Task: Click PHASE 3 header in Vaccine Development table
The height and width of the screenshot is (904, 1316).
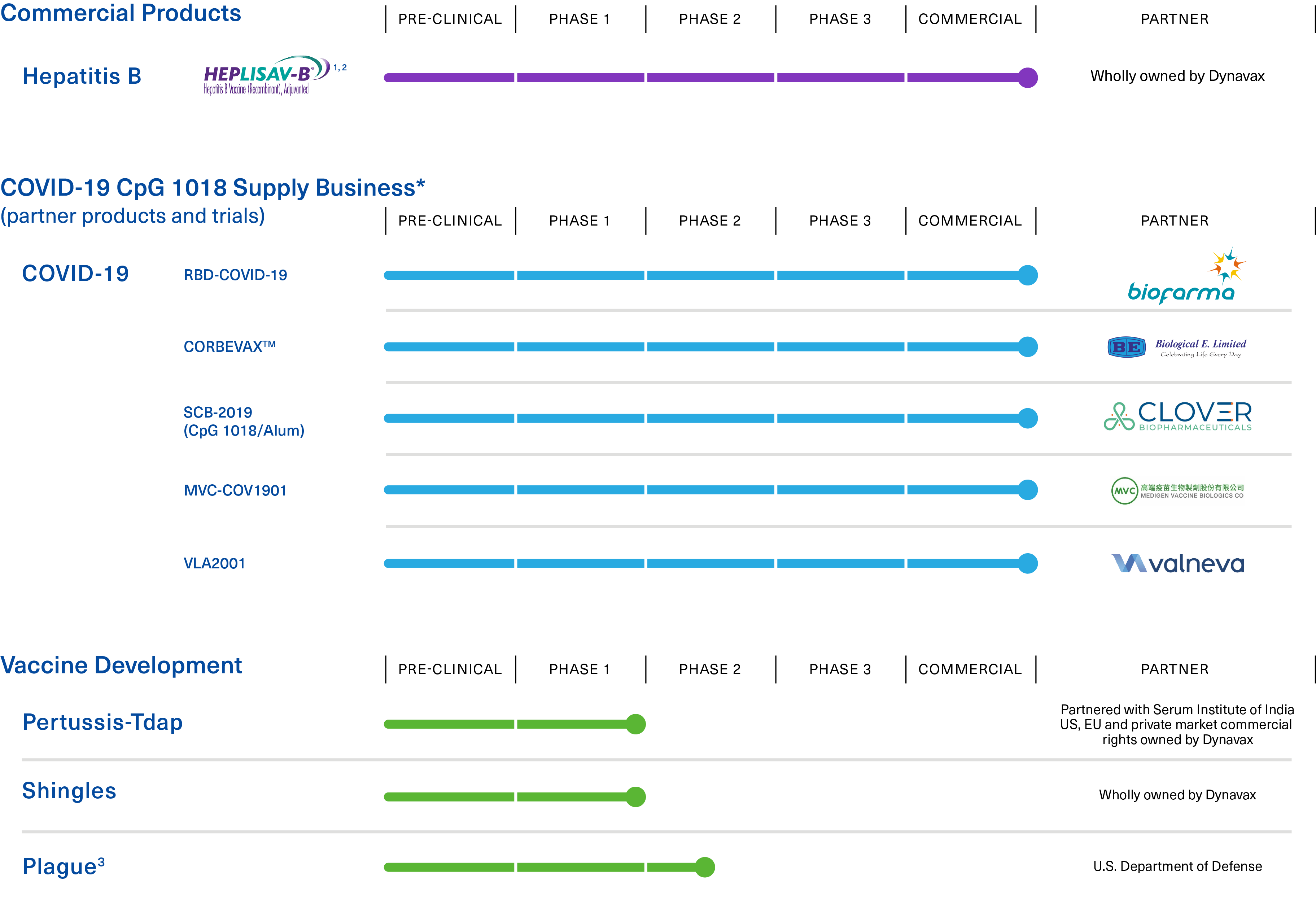Action: coord(840,669)
